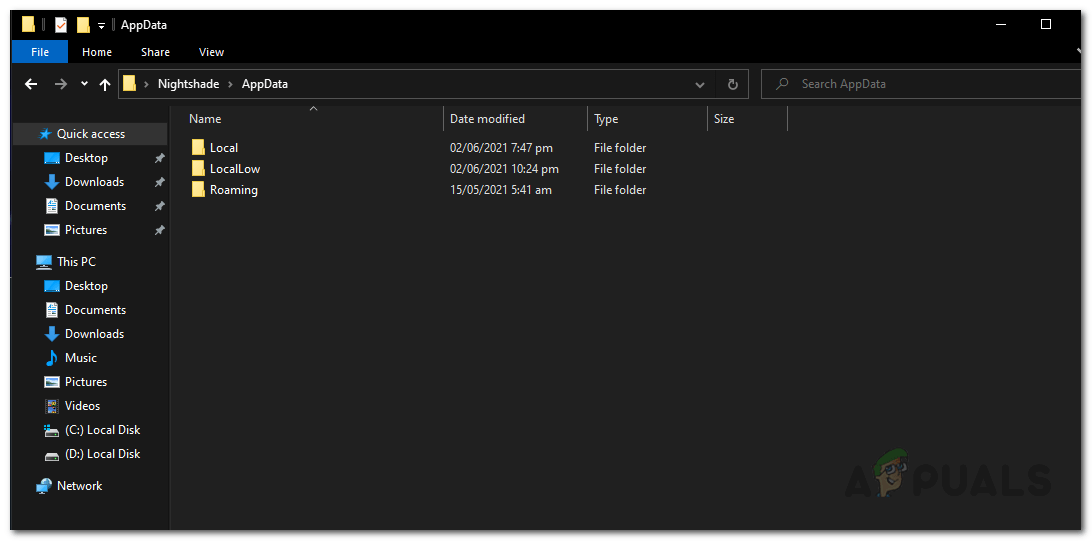1092x541 pixels.
Task: Sort by the Name column header
Action: 205,119
